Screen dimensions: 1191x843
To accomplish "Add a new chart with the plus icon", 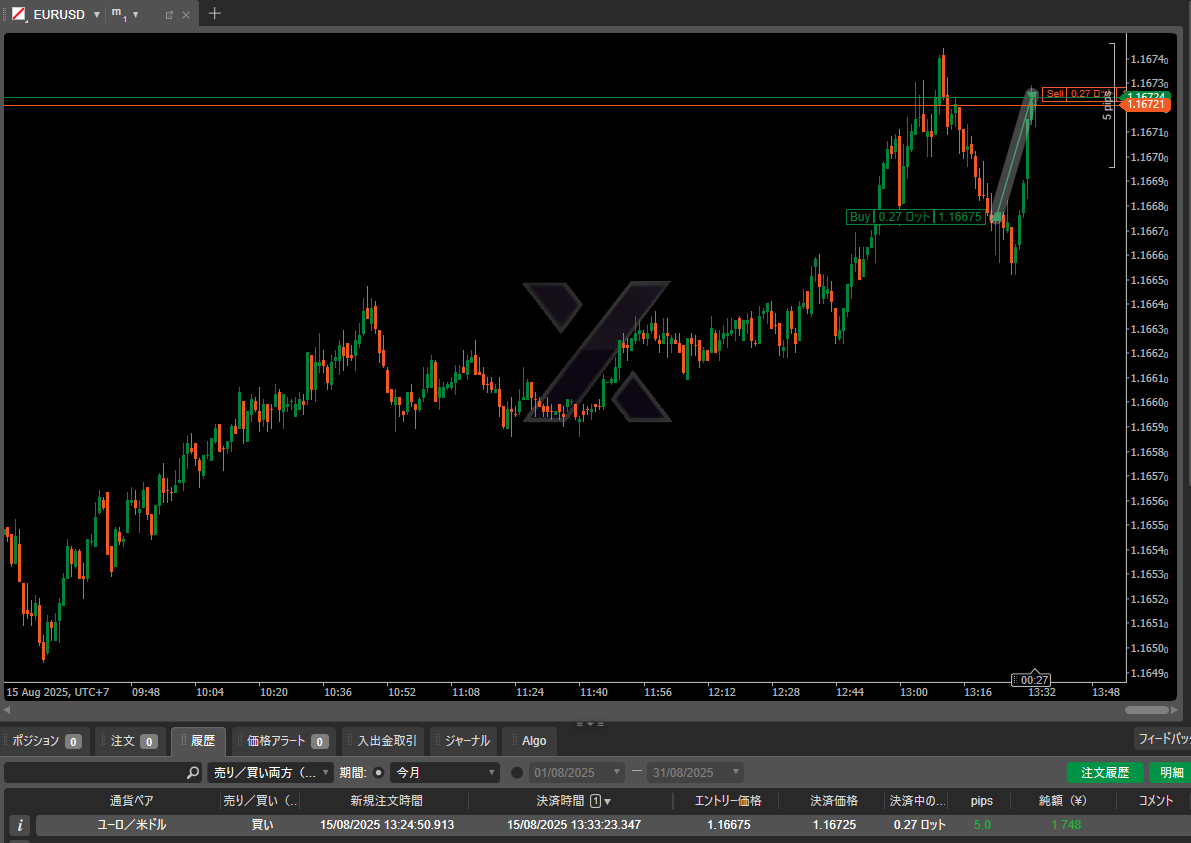I will 214,14.
